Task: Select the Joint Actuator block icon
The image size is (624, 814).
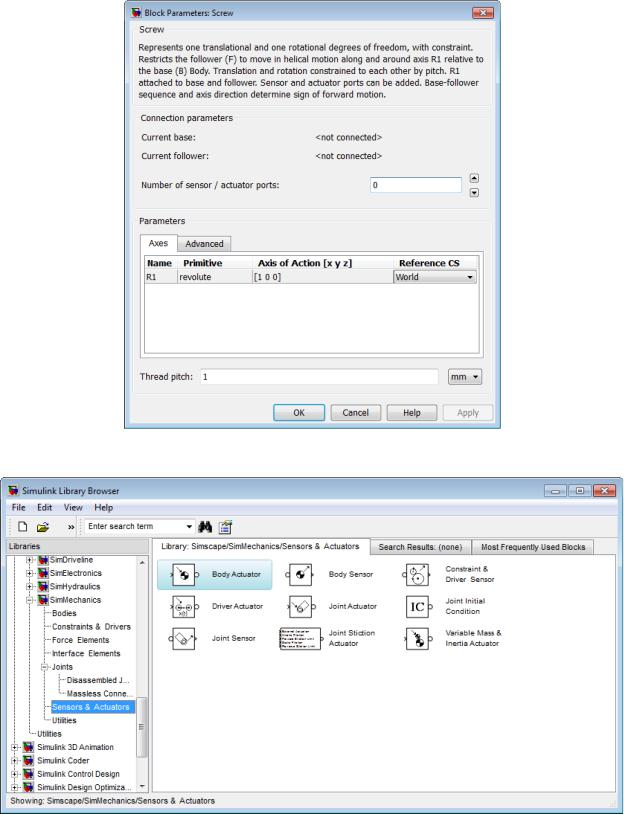Action: tap(300, 606)
